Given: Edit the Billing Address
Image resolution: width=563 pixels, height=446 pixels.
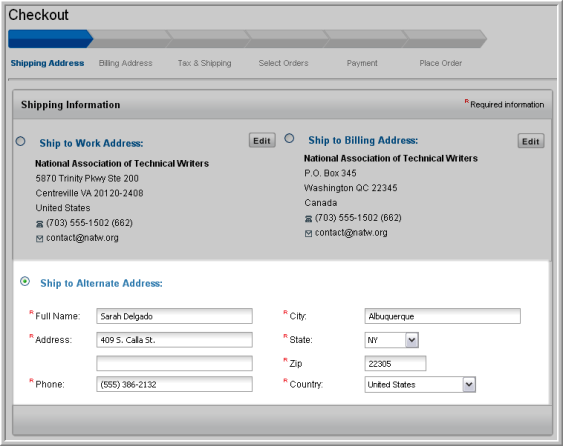Looking at the screenshot, I should point(531,141).
